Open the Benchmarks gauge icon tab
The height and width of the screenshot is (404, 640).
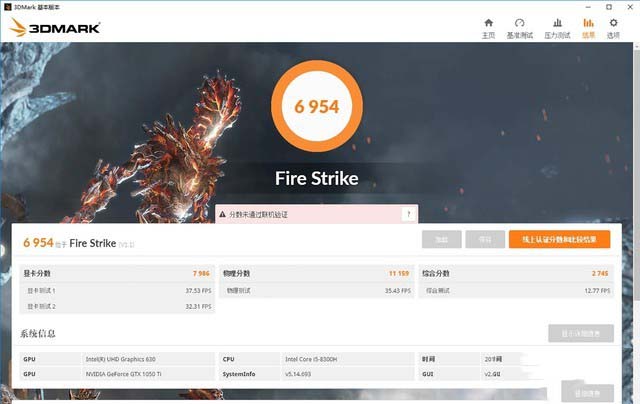(x=519, y=23)
